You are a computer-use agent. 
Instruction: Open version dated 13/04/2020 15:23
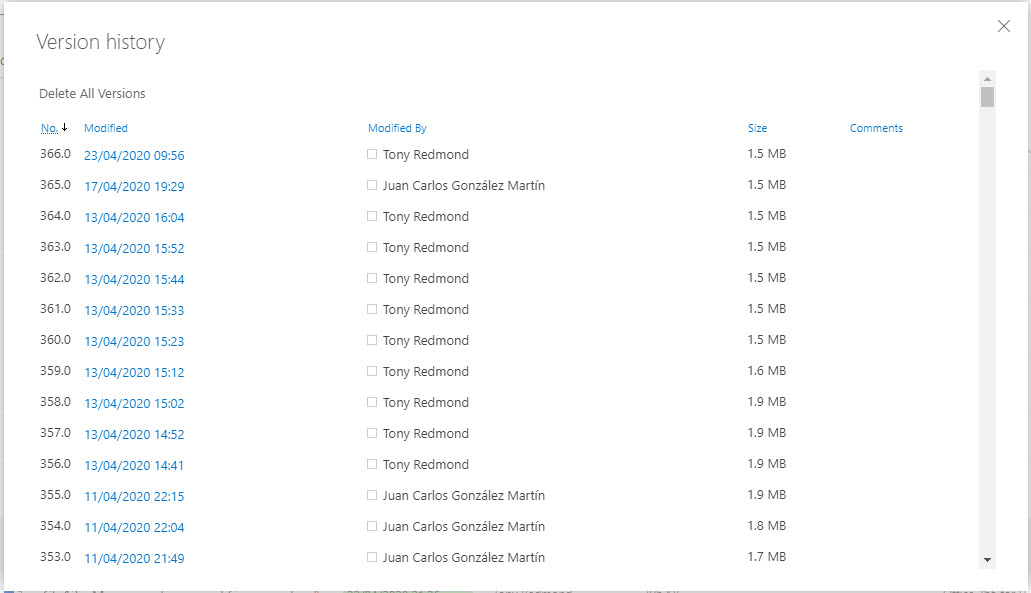[134, 342]
